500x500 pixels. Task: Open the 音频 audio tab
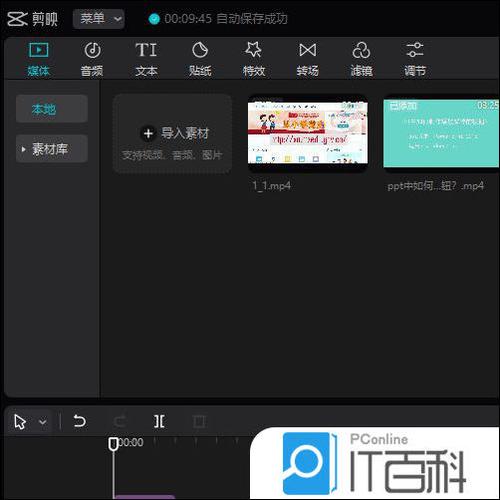(92, 60)
